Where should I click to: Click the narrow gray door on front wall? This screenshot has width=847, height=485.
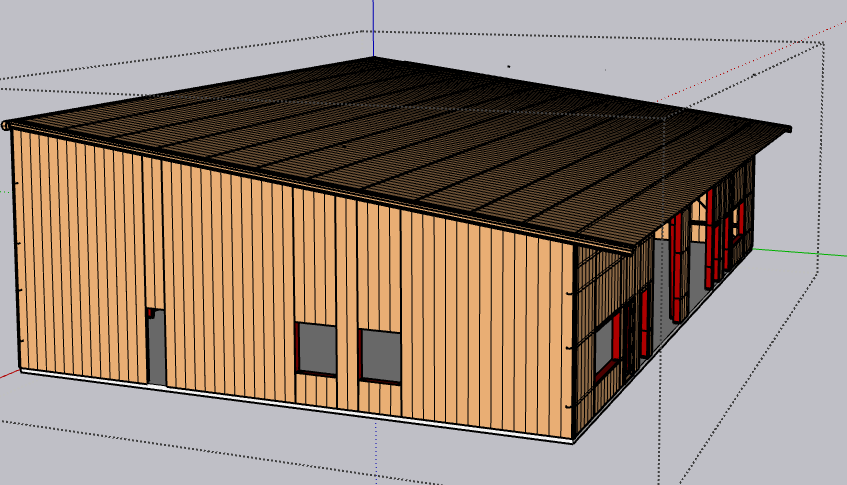point(156,348)
